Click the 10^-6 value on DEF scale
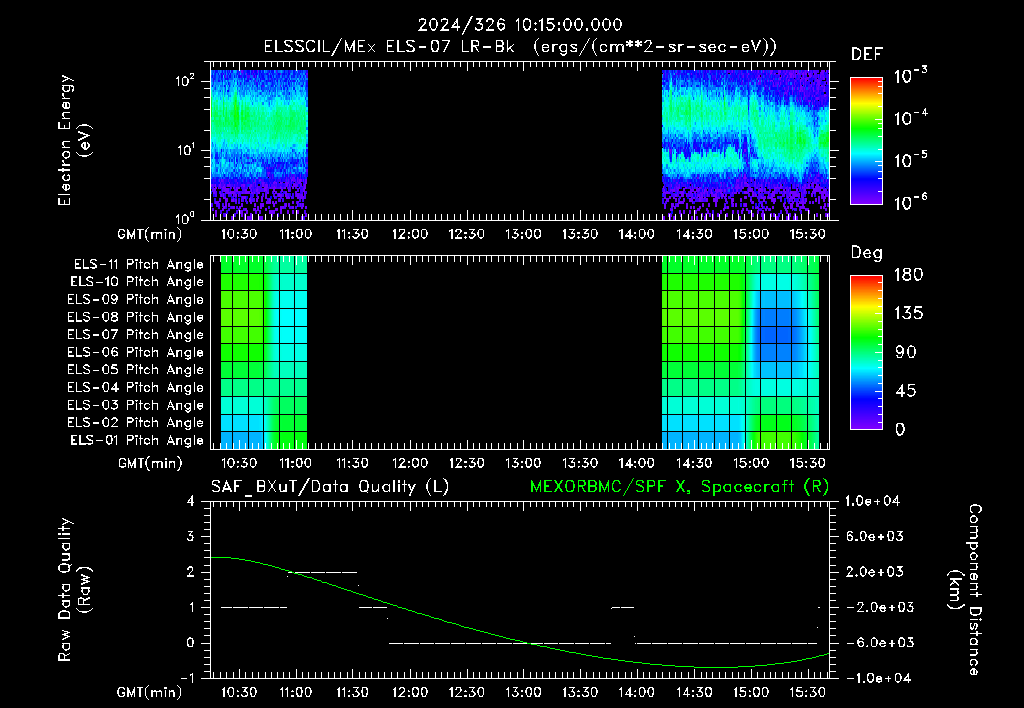This screenshot has height=708, width=1024. [910, 202]
